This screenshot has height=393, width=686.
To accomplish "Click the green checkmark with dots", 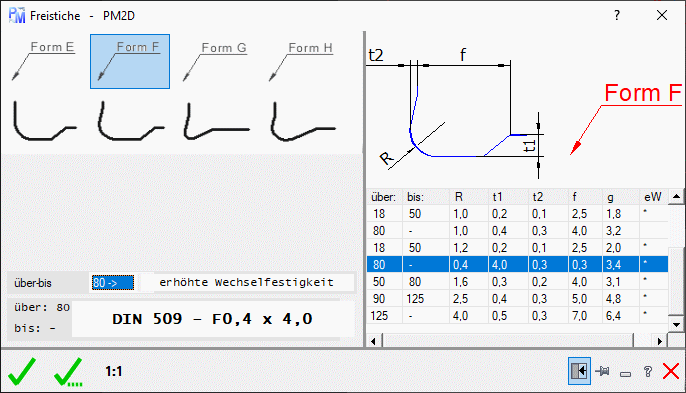I will click(68, 372).
